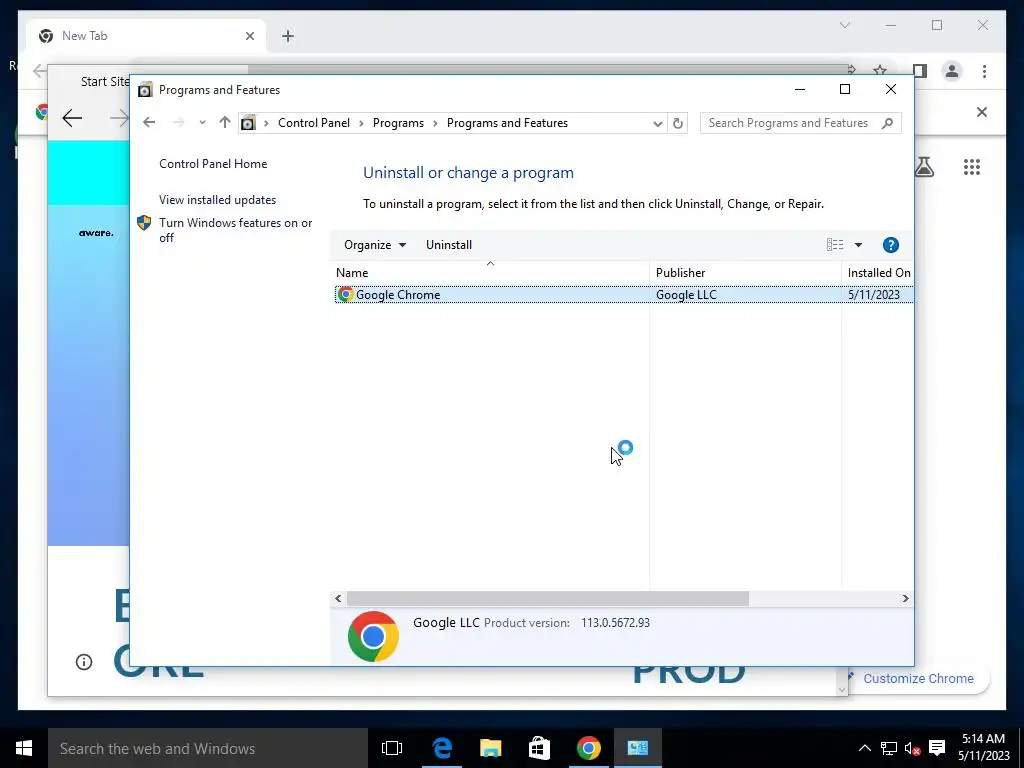Image resolution: width=1024 pixels, height=768 pixels.
Task: Open the Action Center notifications icon
Action: [x=937, y=748]
